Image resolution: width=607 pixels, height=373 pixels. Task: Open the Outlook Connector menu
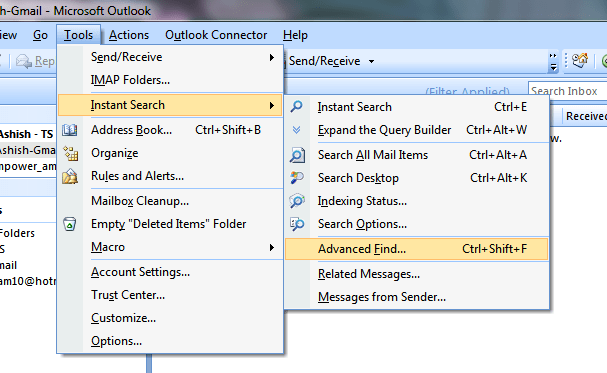coord(216,35)
